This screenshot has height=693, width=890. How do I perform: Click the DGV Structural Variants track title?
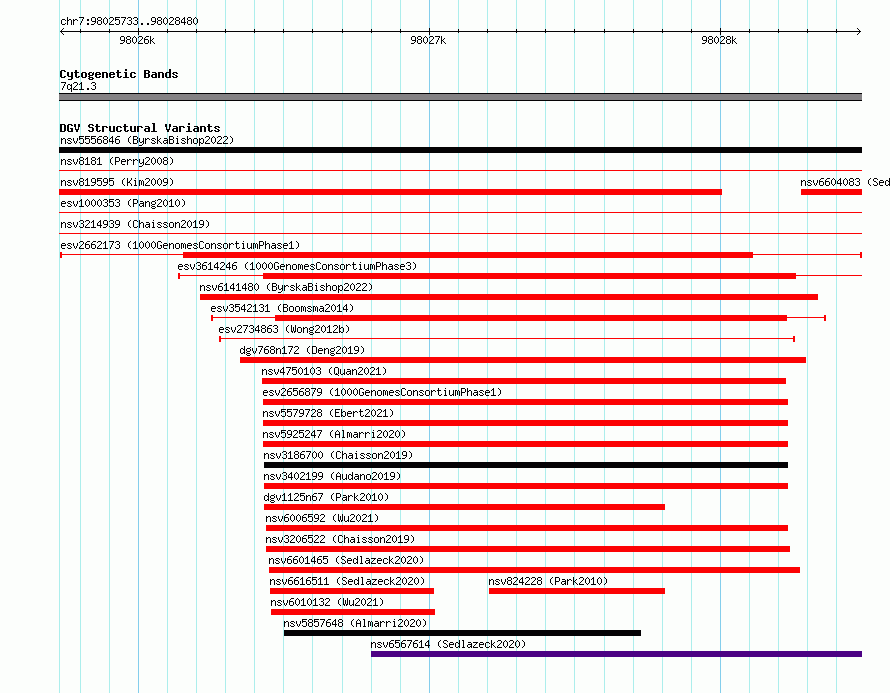pos(140,128)
